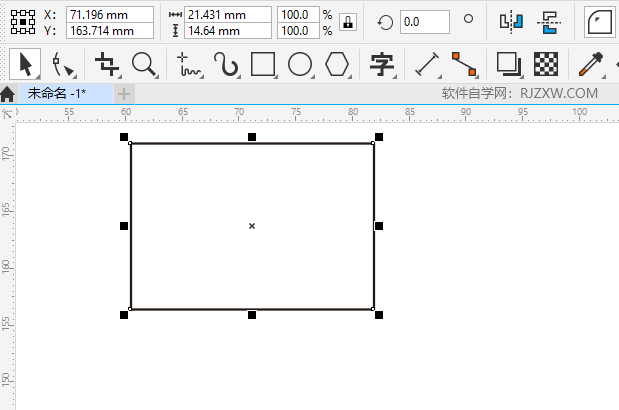Pick the Artistic Media tool
Screen dimensions: 619x410
[x=227, y=65]
